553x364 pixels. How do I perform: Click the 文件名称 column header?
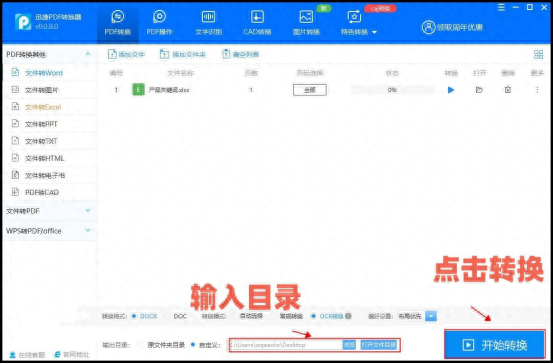tap(180, 73)
